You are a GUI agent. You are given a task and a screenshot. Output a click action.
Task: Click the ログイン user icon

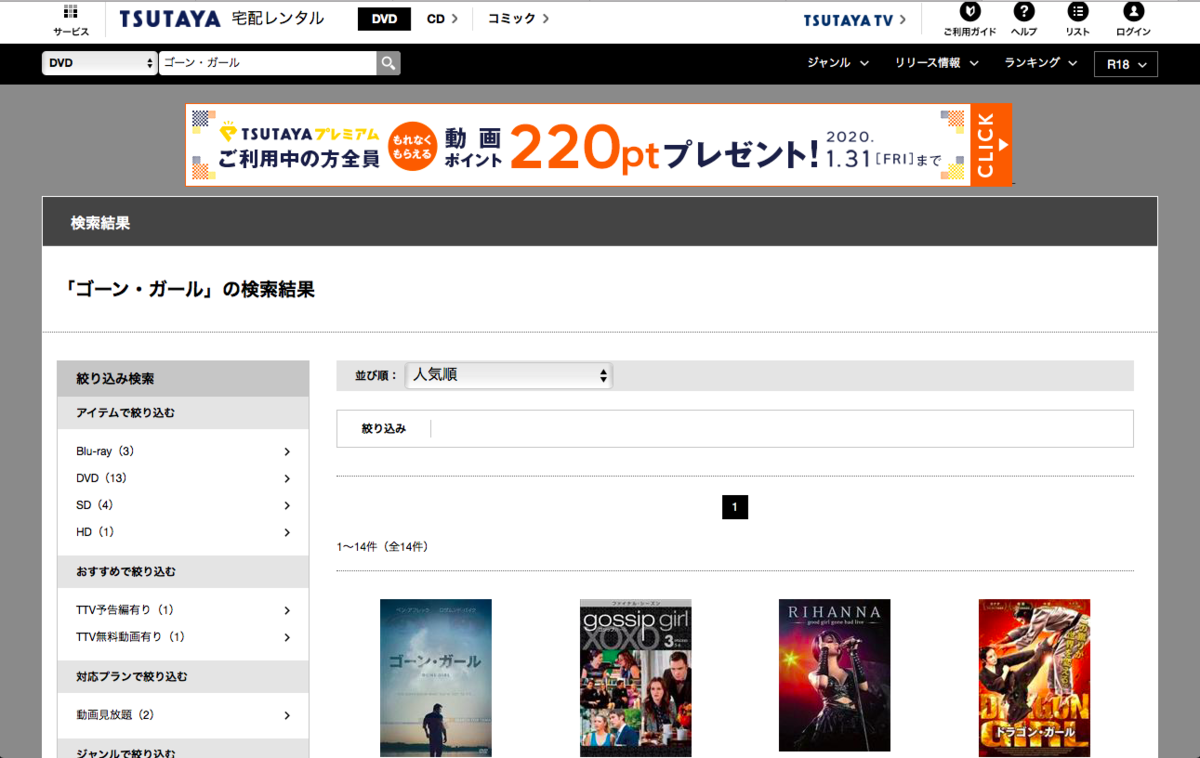tap(1133, 12)
